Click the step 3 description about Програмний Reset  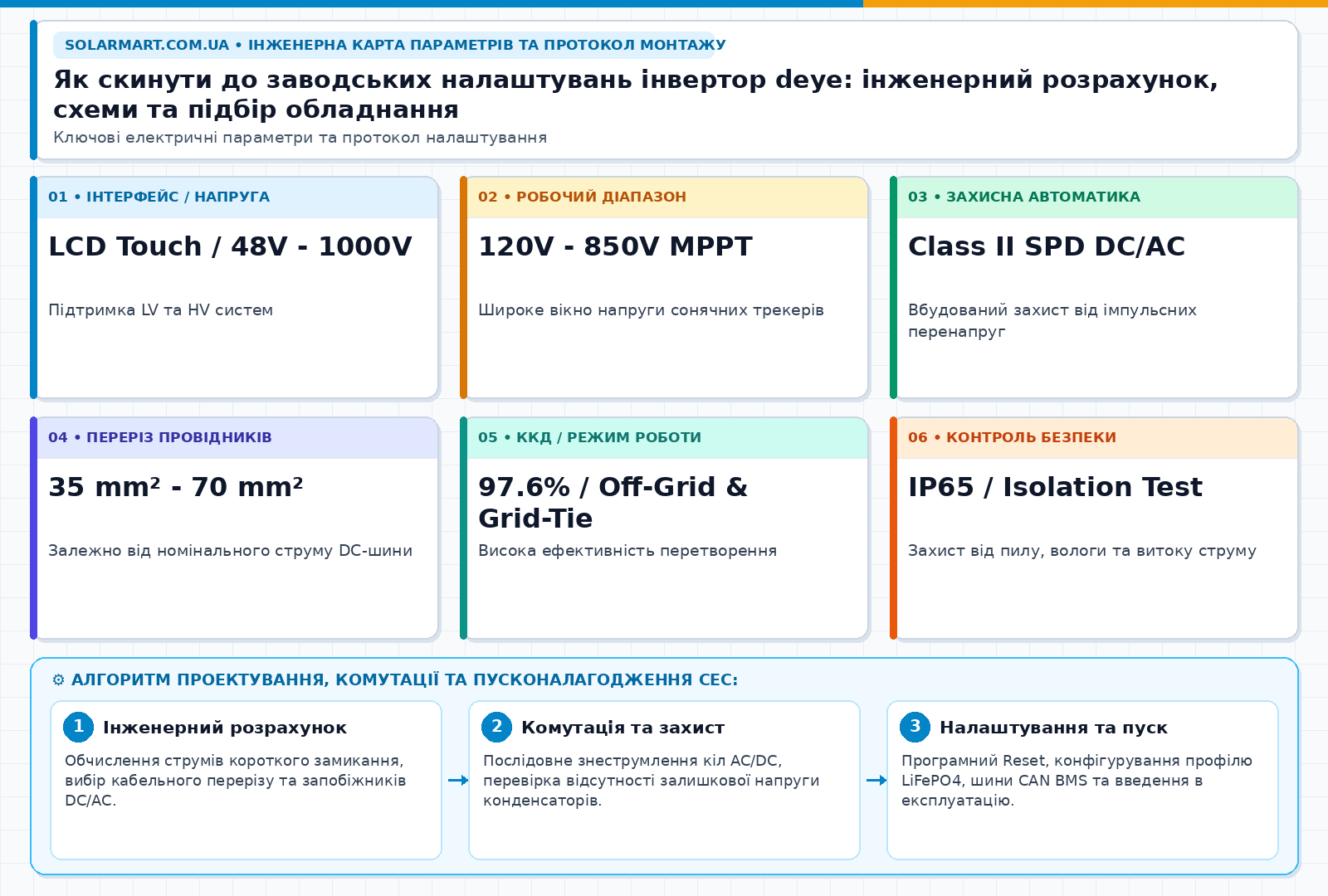click(1077, 781)
